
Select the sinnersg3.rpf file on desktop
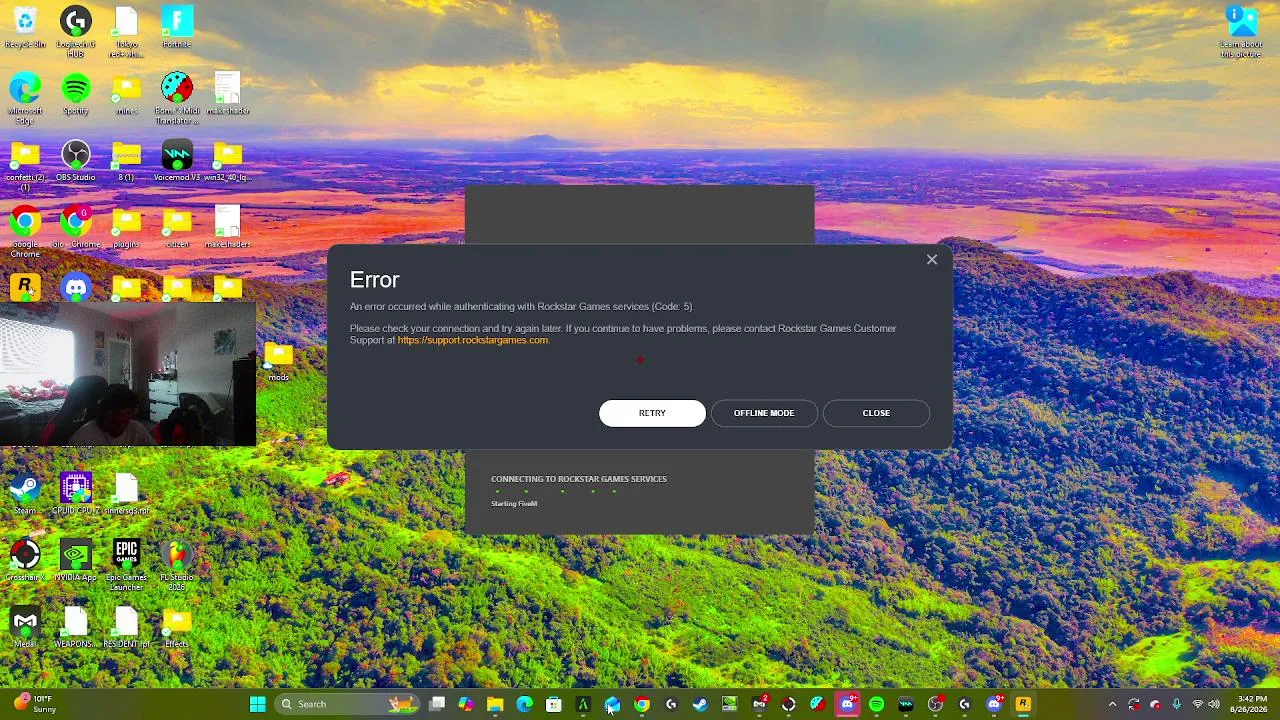click(126, 494)
